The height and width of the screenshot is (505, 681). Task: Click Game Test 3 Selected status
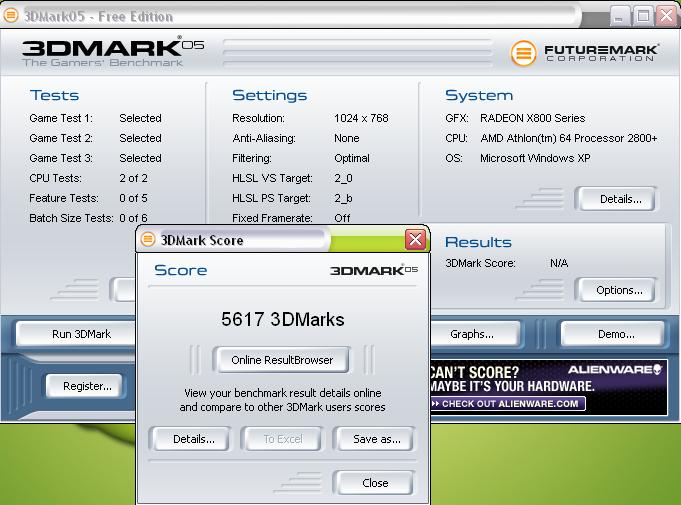(x=140, y=158)
